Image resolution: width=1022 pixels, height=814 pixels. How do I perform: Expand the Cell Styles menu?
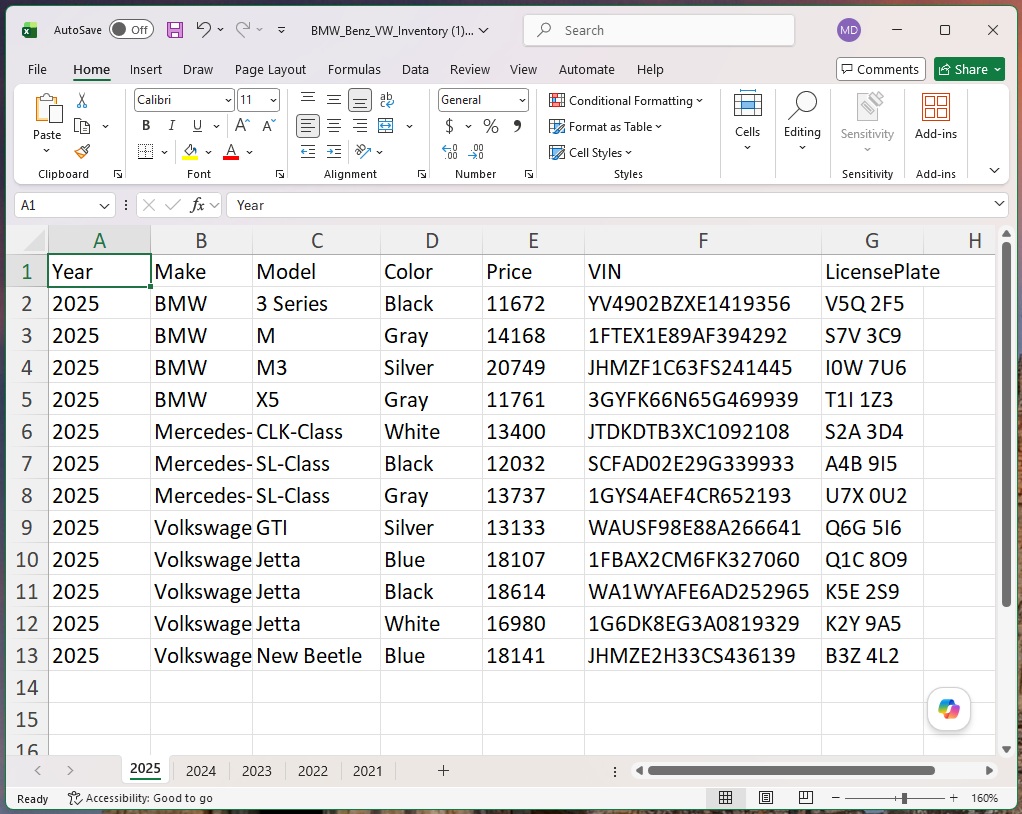[x=590, y=153]
